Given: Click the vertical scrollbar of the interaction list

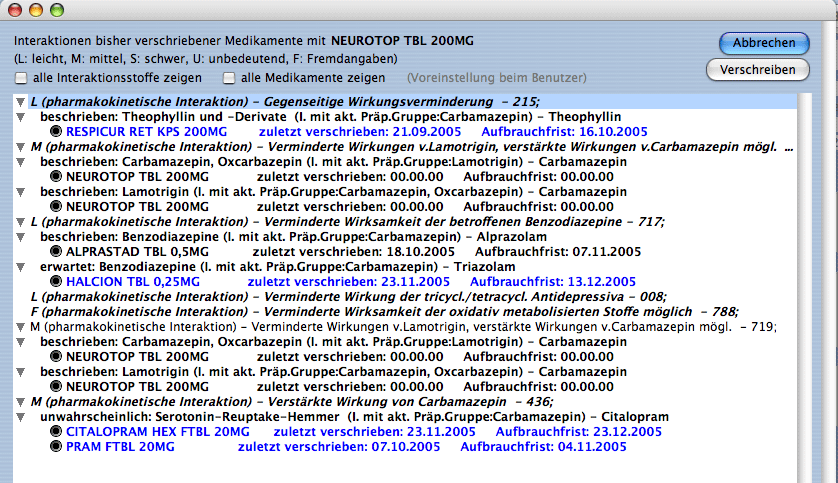Looking at the screenshot, I should (804, 289).
